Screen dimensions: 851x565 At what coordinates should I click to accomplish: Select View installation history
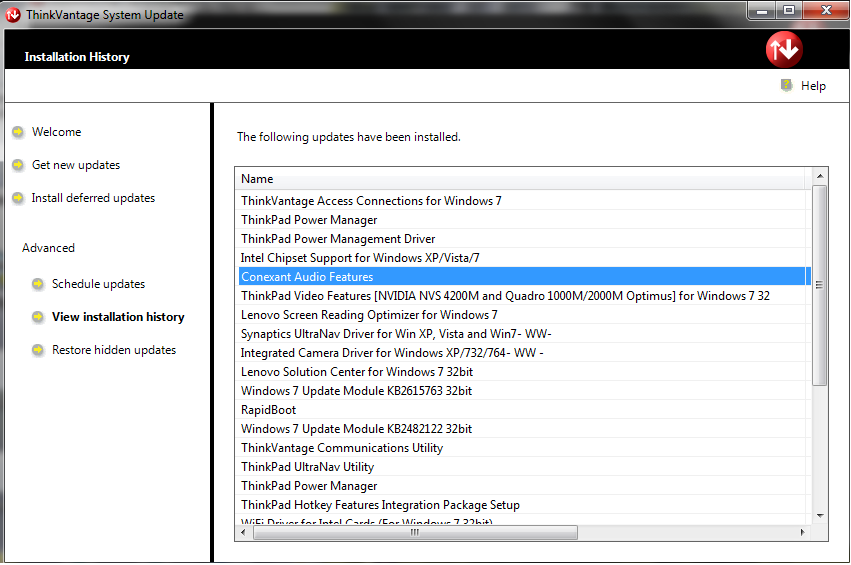click(118, 317)
